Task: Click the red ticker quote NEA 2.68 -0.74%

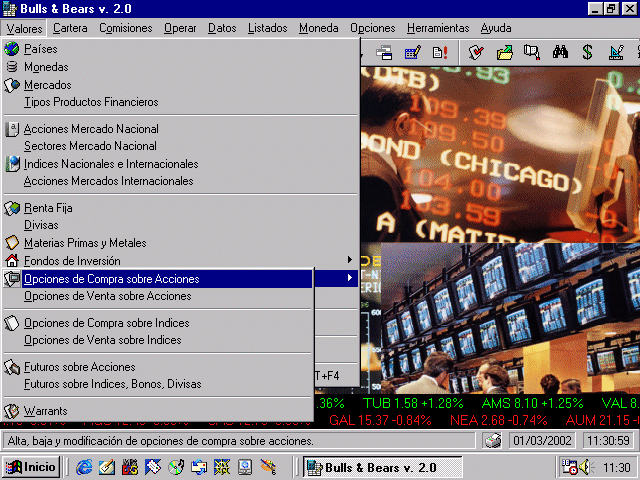Action: tap(498, 420)
